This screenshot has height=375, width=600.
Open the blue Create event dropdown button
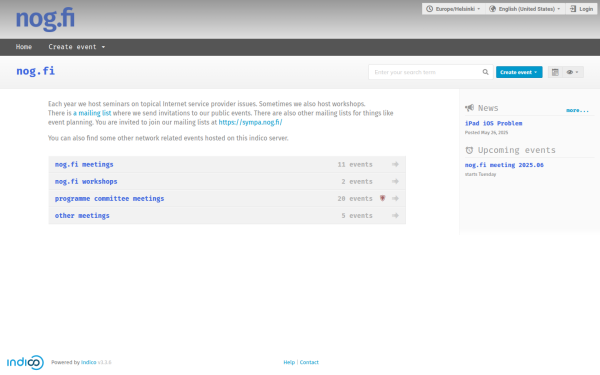(519, 72)
